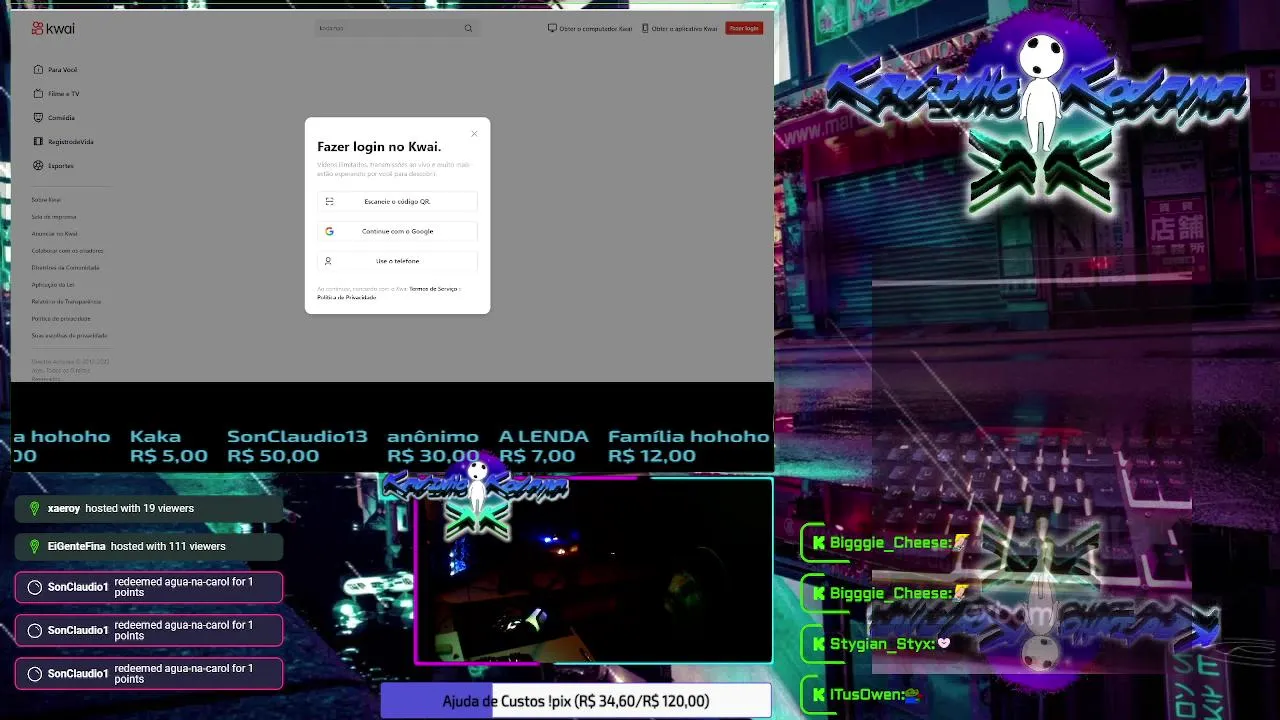The width and height of the screenshot is (1280, 720).
Task: Click the search magnifier icon
Action: pos(468,28)
